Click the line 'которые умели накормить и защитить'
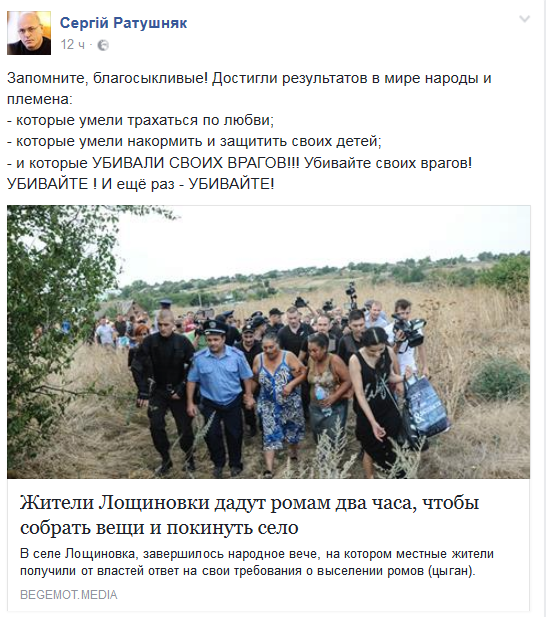Viewport: 546px width, 617px height. pos(194,141)
